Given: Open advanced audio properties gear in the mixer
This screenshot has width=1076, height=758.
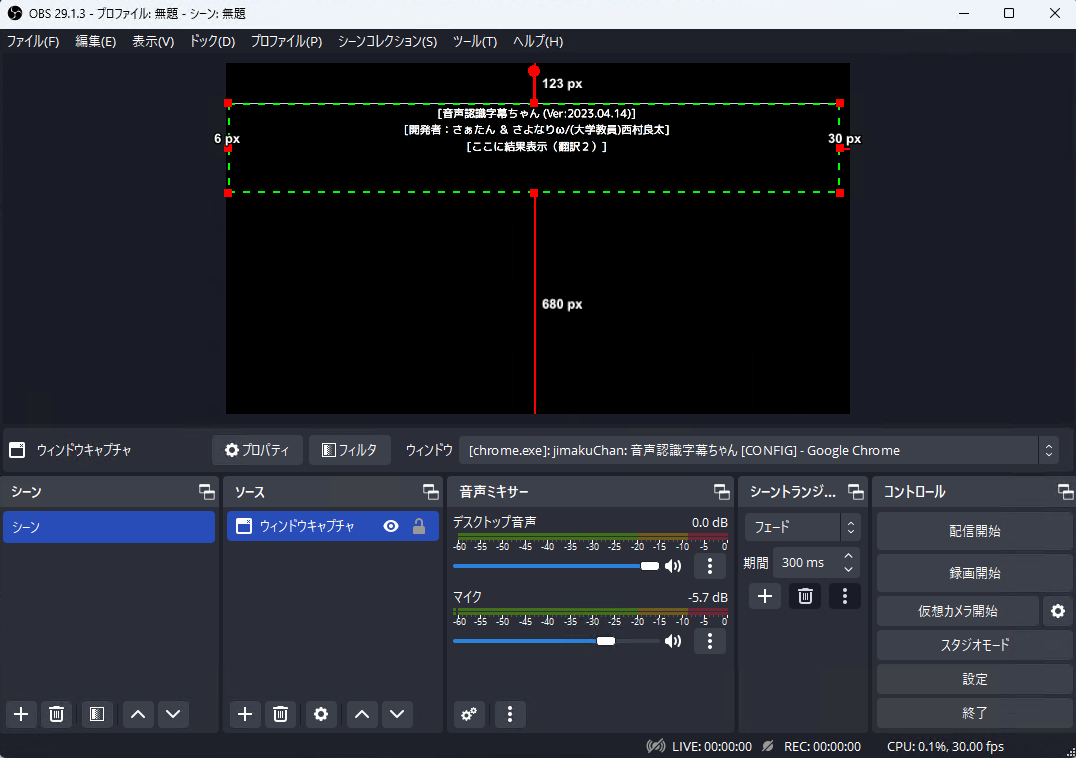Looking at the screenshot, I should point(468,714).
